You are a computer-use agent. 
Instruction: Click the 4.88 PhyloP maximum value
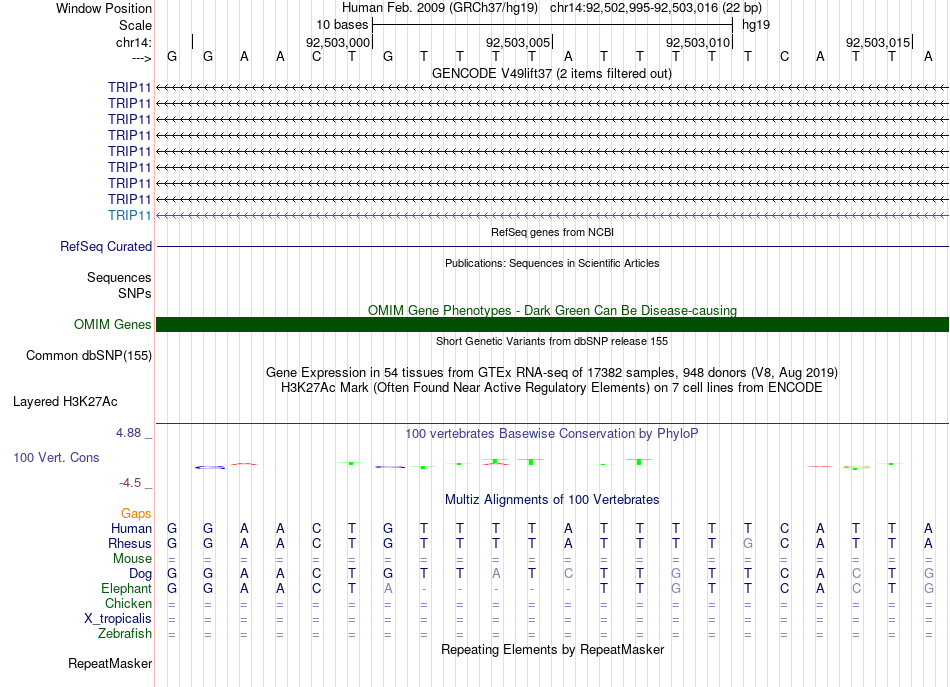point(128,433)
